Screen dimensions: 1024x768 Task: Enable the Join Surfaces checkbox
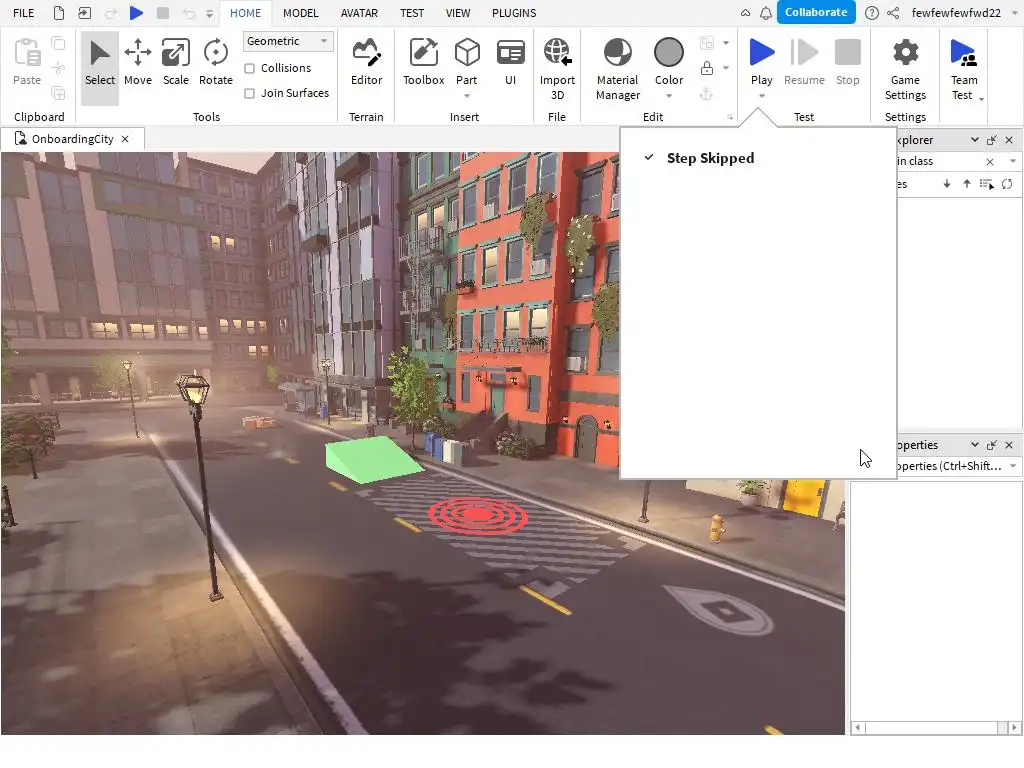coord(249,93)
